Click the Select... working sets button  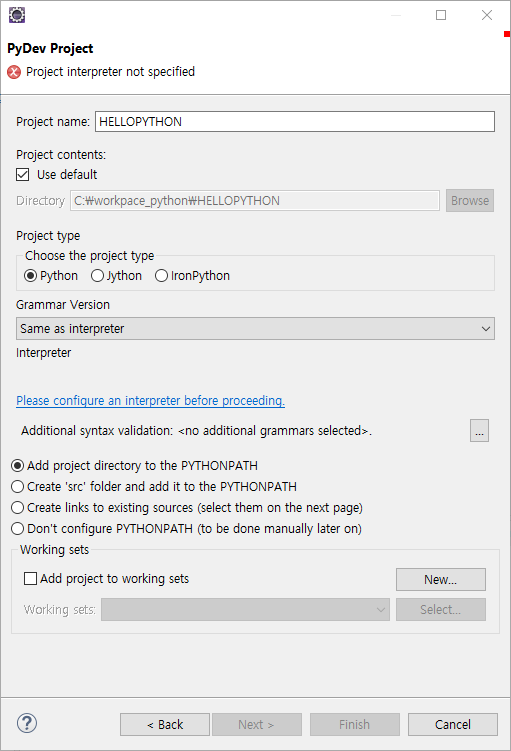tap(441, 609)
